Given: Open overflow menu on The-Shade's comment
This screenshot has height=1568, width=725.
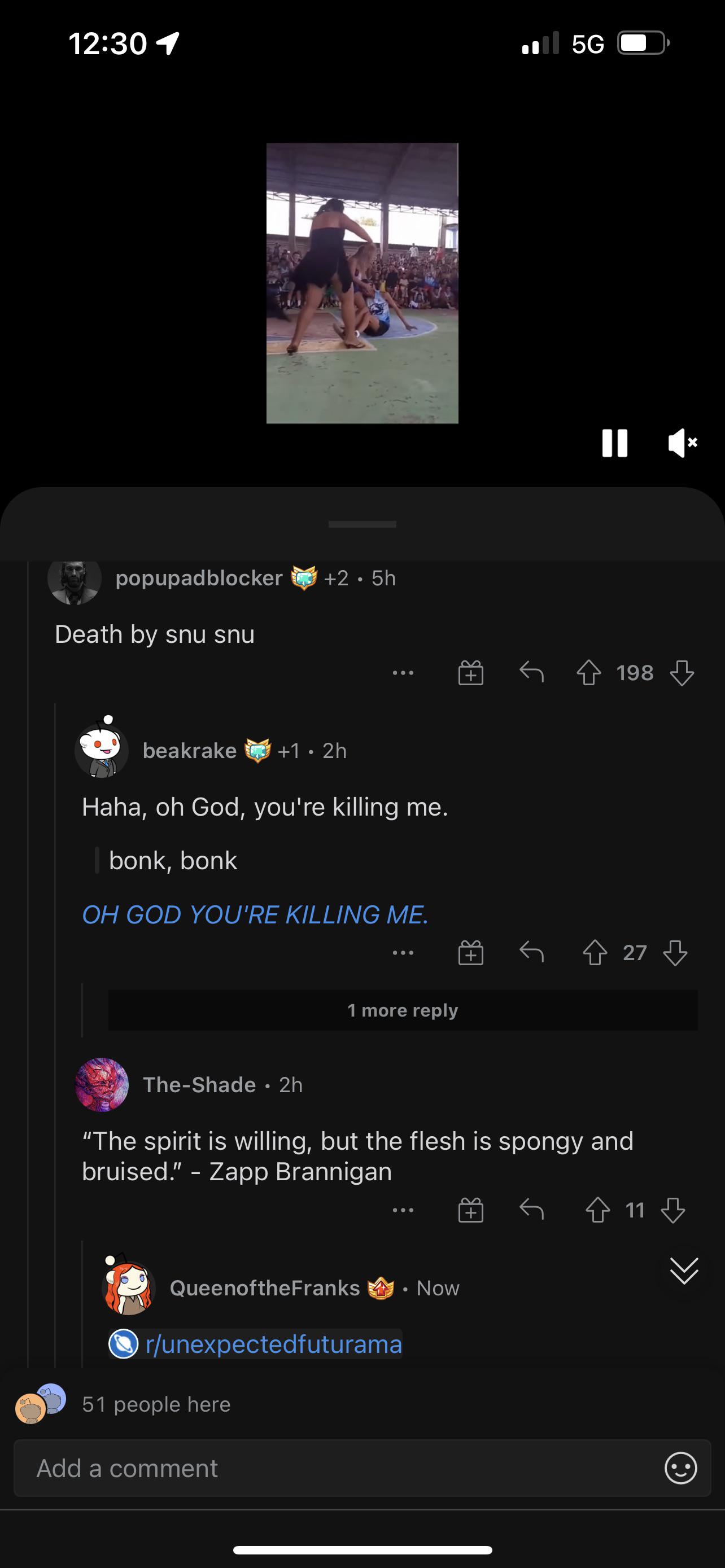Looking at the screenshot, I should pyautogui.click(x=404, y=1210).
